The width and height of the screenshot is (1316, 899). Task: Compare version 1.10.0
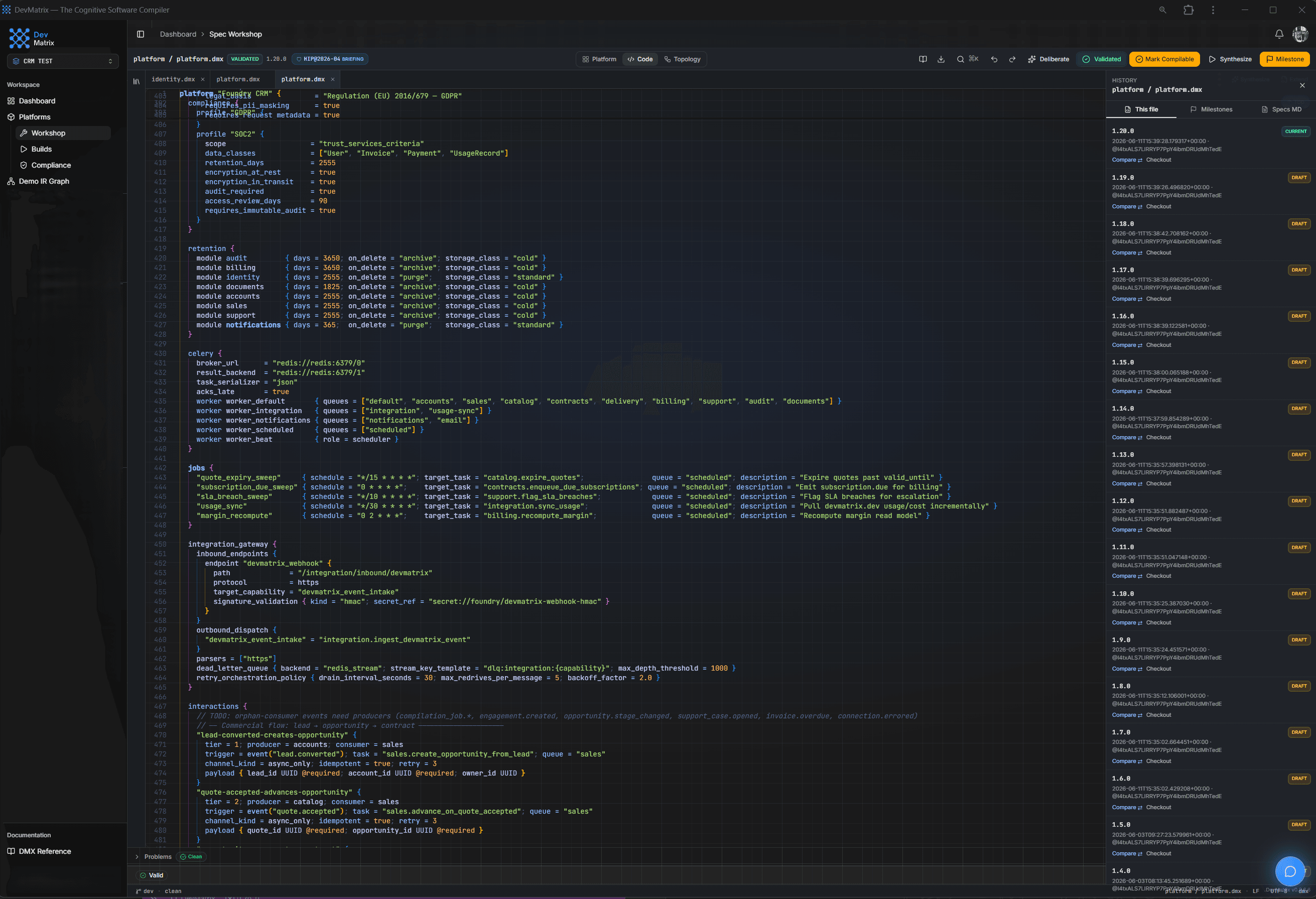[x=1127, y=622]
